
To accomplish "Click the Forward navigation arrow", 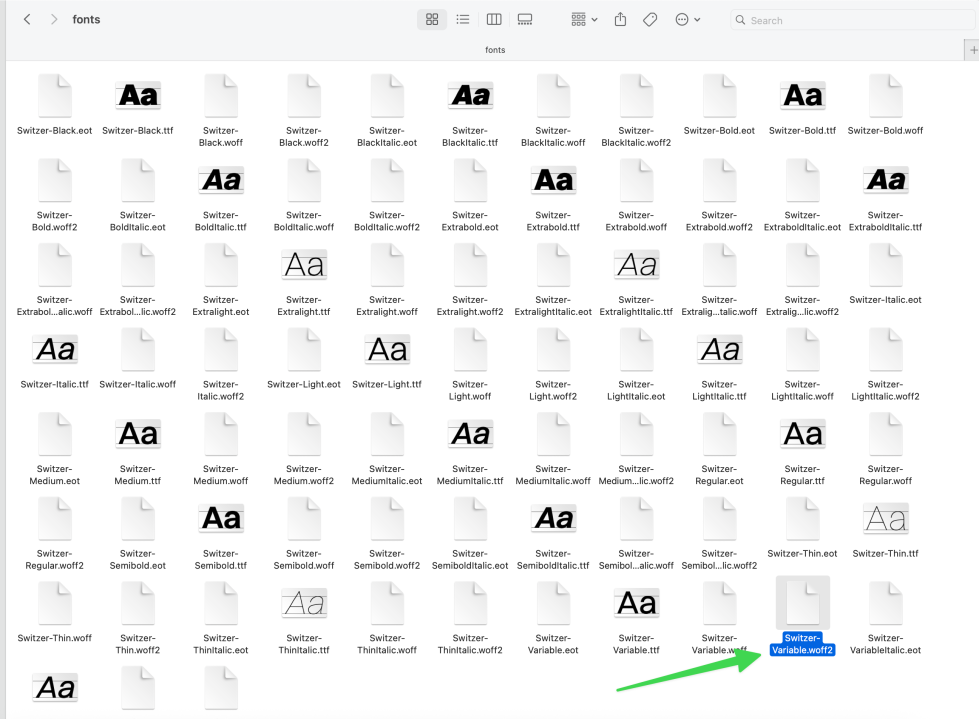I will (x=53, y=20).
